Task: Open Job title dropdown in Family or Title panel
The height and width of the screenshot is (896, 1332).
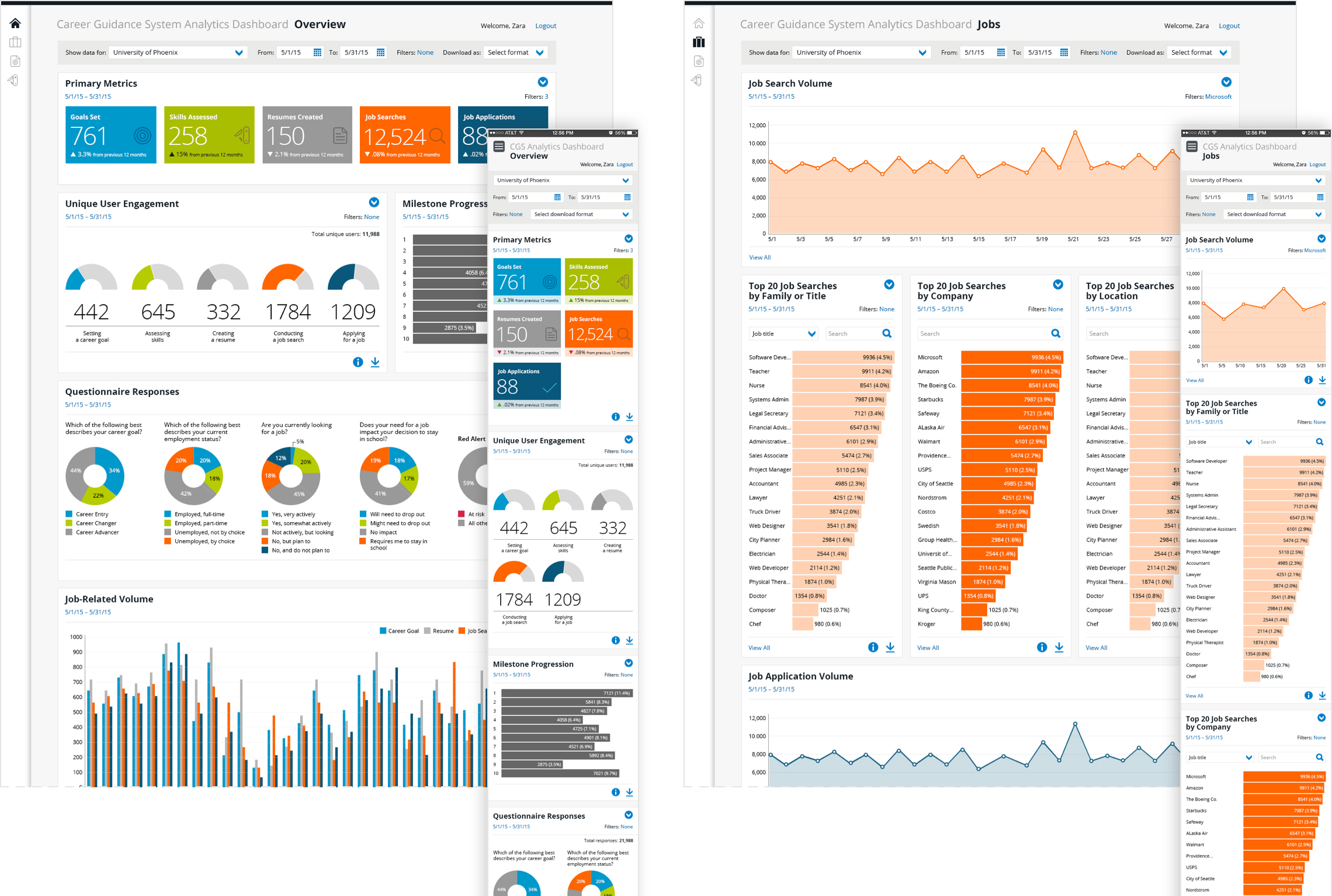Action: [783, 334]
